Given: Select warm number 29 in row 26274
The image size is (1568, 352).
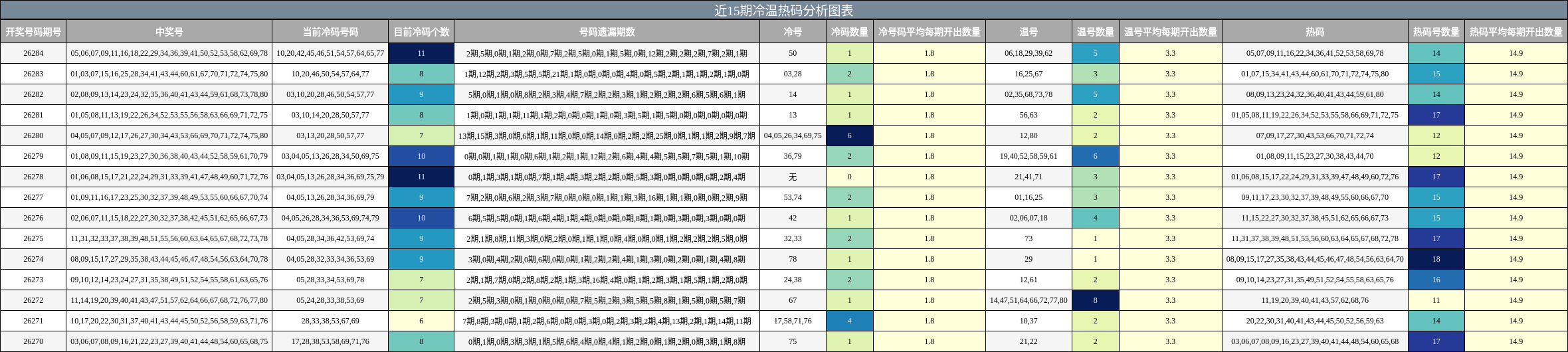Looking at the screenshot, I should [1029, 259].
